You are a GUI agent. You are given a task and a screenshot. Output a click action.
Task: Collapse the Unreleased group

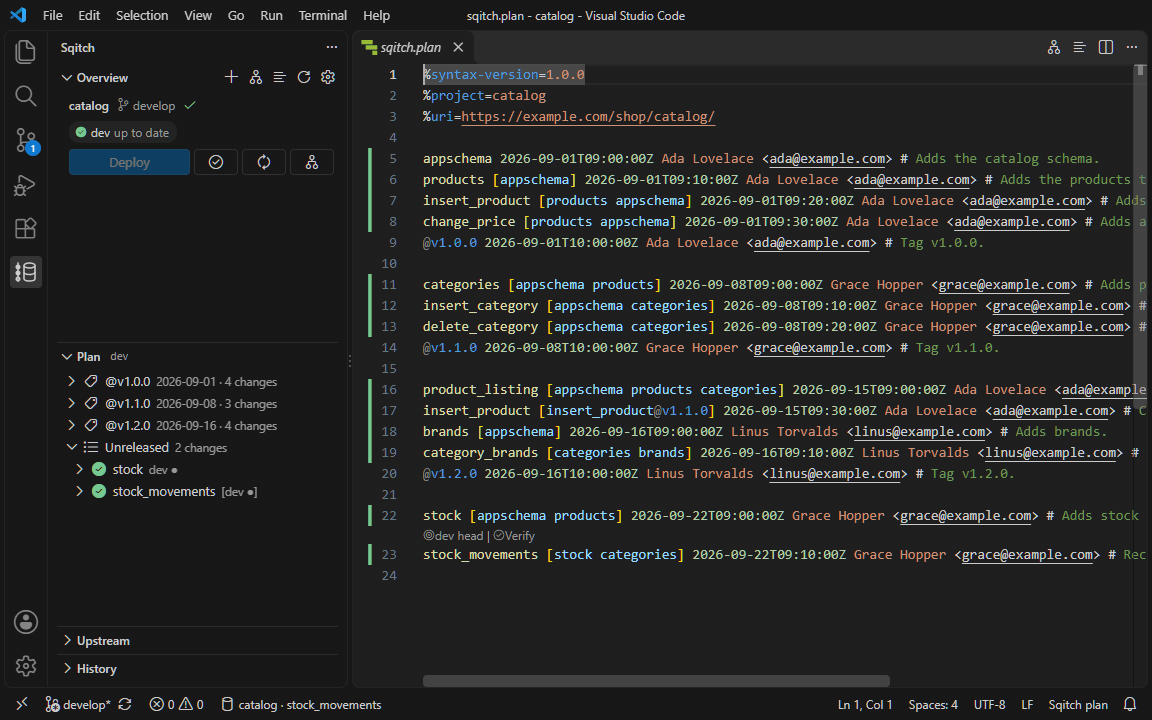[x=71, y=447]
